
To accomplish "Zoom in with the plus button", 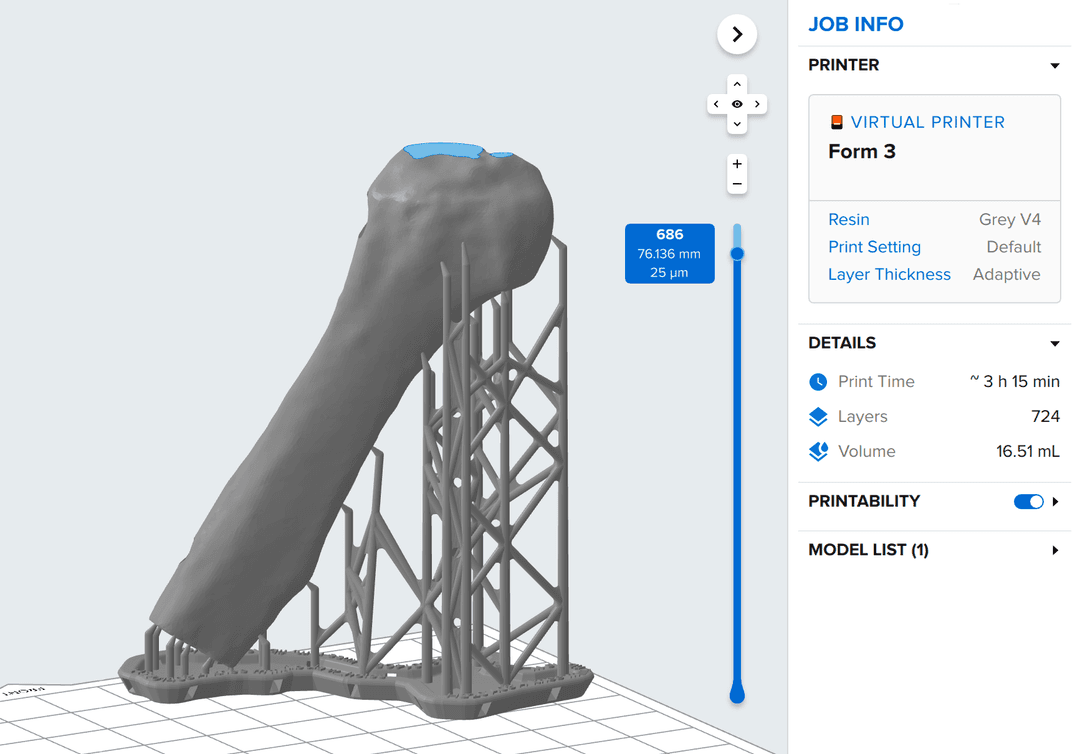I will click(x=737, y=164).
